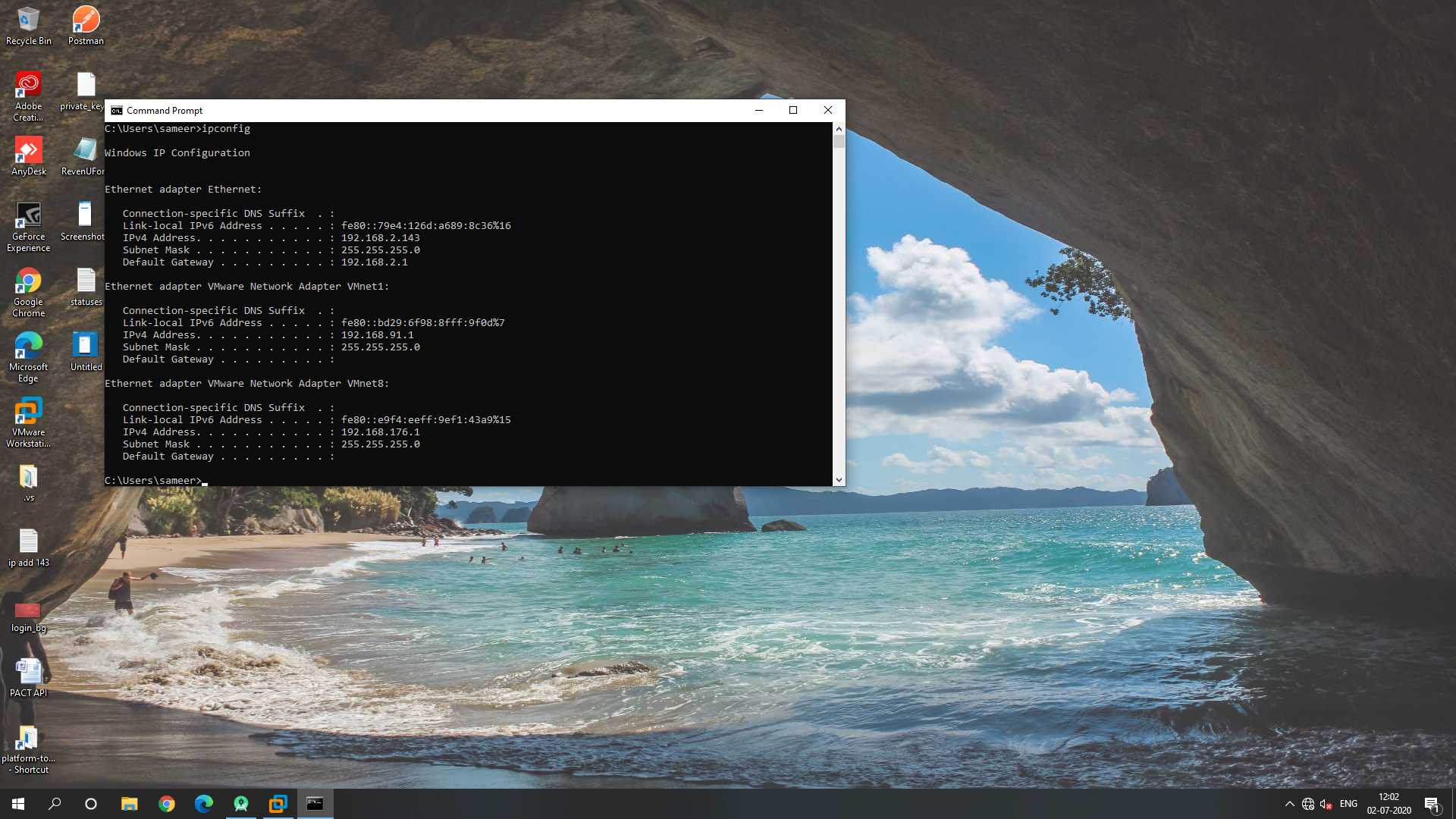The image size is (1456, 819).
Task: Click VMnet8 IPv6 address fe80::e9f4:eeff:9ef1:43a9%15
Action: pos(425,420)
